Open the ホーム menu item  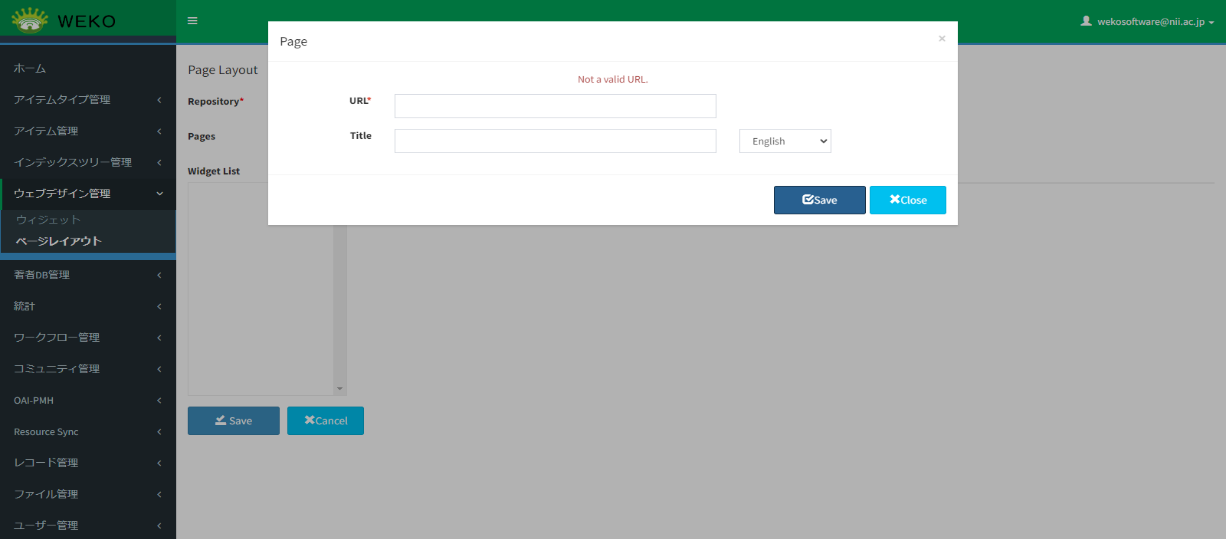[30, 68]
